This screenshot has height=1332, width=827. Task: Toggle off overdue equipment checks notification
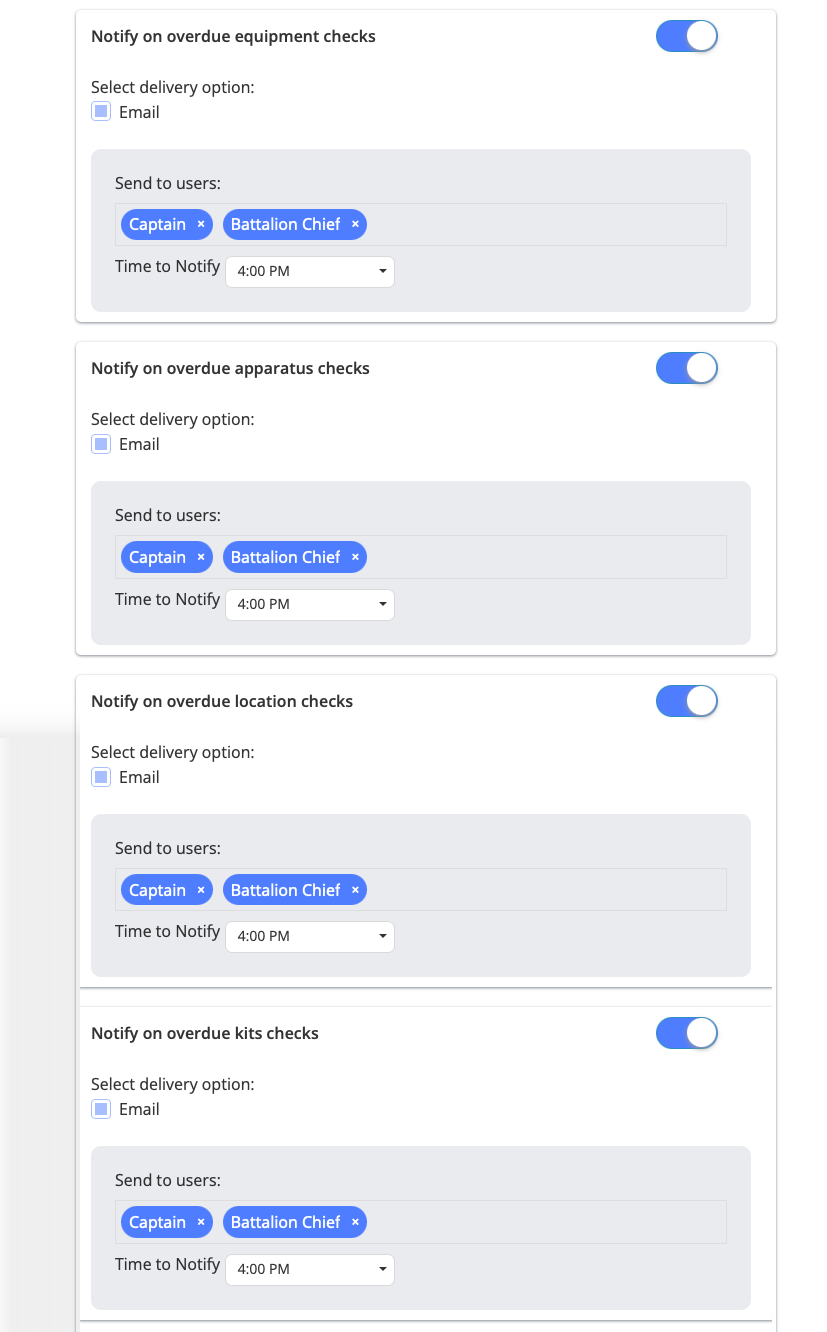(687, 37)
